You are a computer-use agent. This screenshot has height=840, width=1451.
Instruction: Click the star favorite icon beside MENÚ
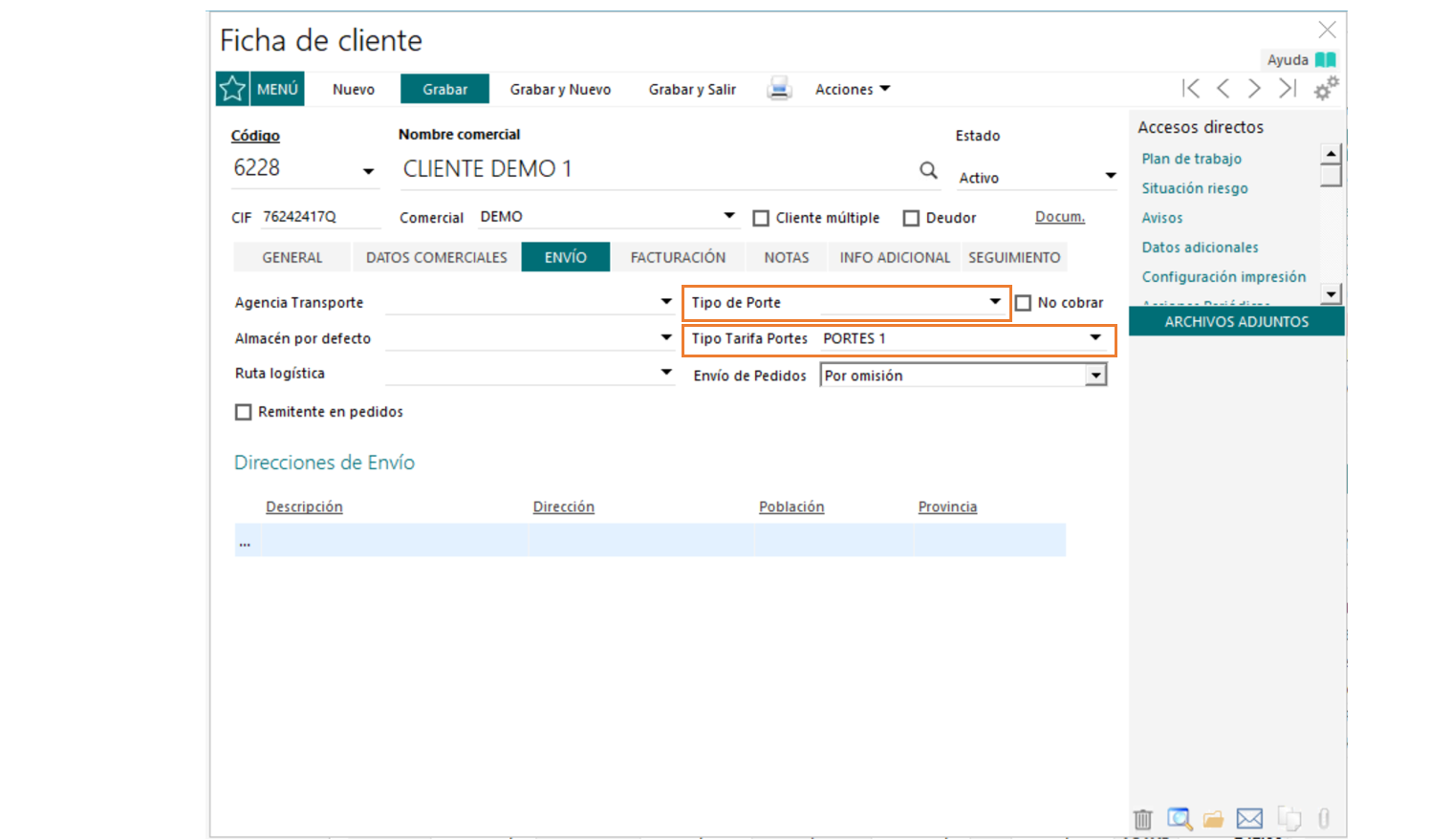click(x=232, y=89)
